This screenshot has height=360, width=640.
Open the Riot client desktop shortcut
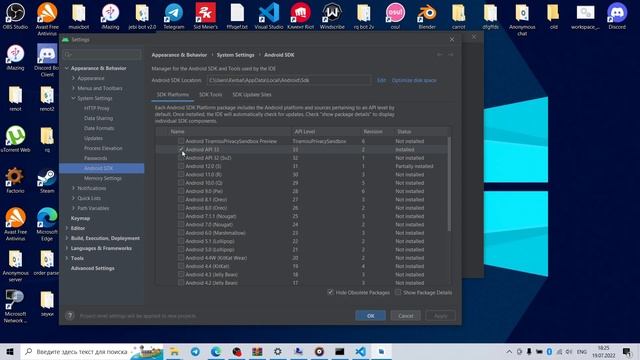[300, 16]
